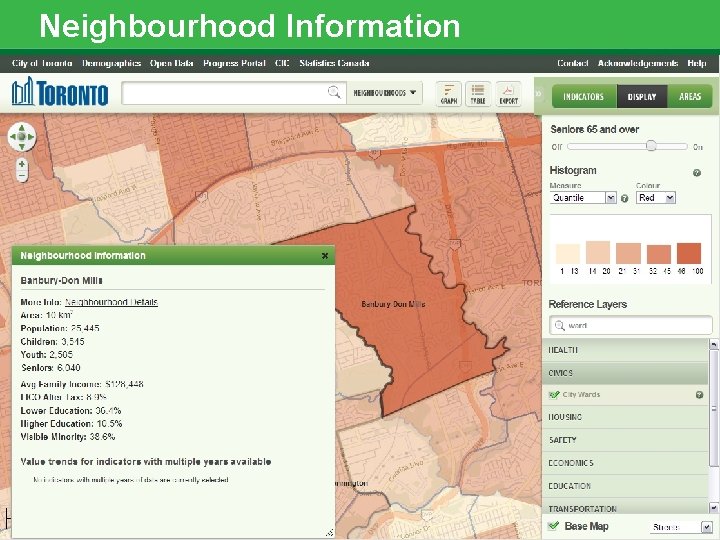
Task: Pan the map down arrow
Action: click(x=22, y=146)
